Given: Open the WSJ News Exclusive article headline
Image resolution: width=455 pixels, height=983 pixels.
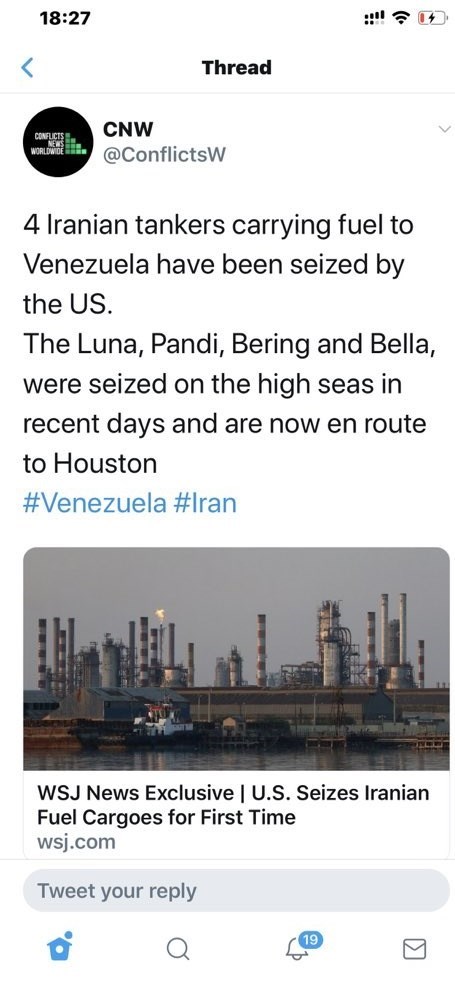Looking at the screenshot, I should pyautogui.click(x=234, y=805).
